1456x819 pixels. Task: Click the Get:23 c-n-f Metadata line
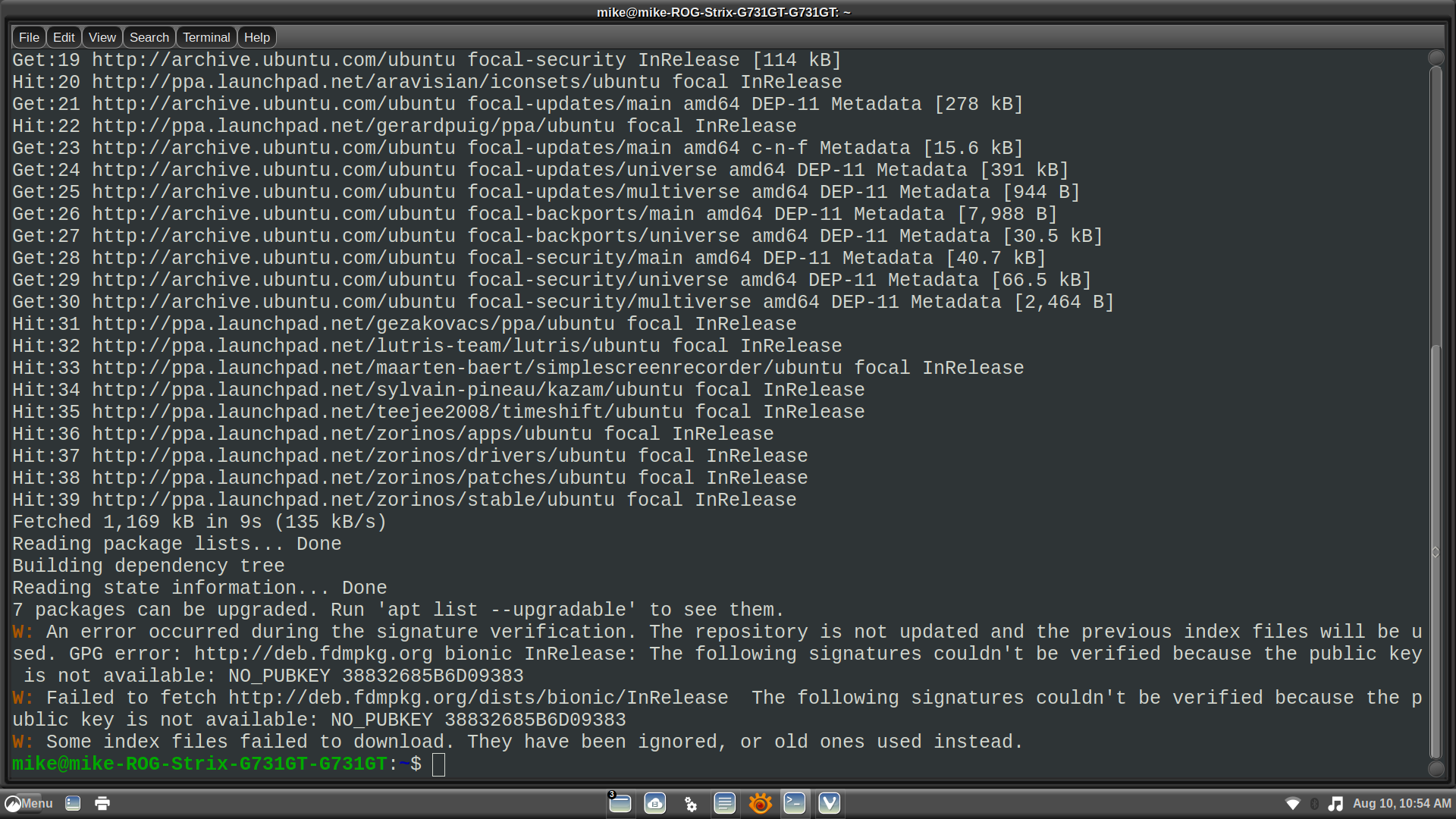[x=518, y=148]
